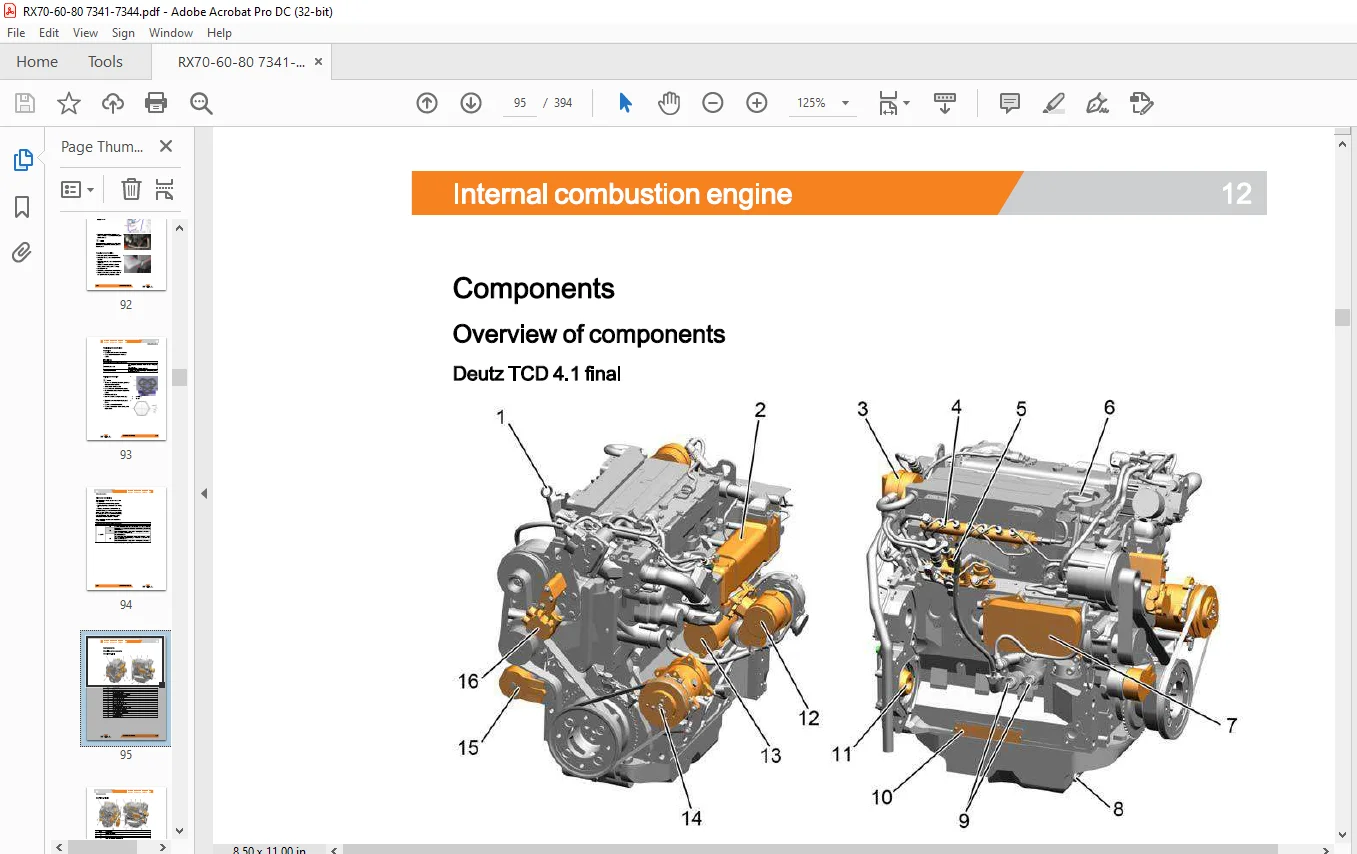The height and width of the screenshot is (854, 1357).
Task: Switch to the Home tab
Action: tap(37, 62)
